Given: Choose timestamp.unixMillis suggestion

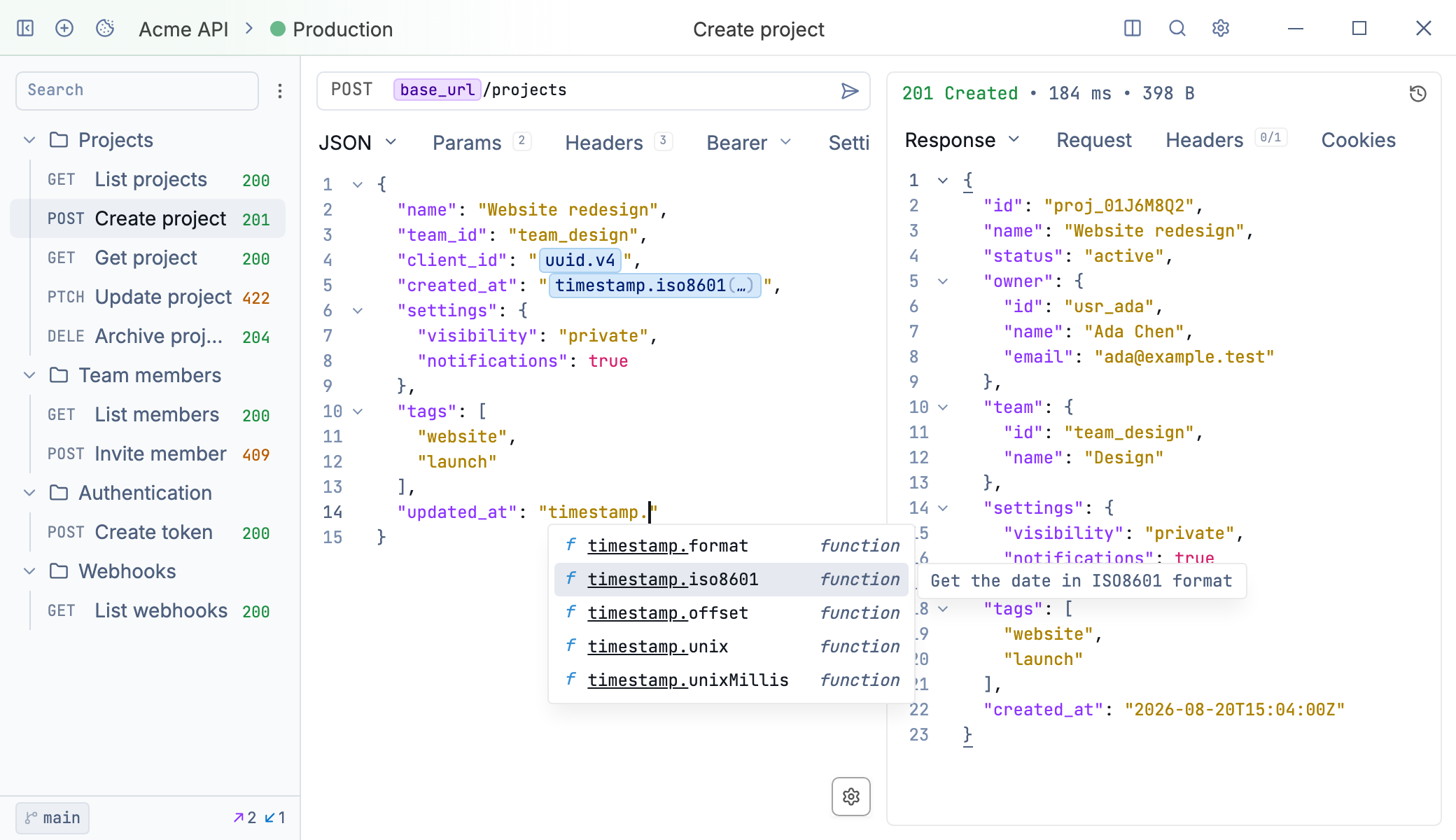Looking at the screenshot, I should pos(731,680).
